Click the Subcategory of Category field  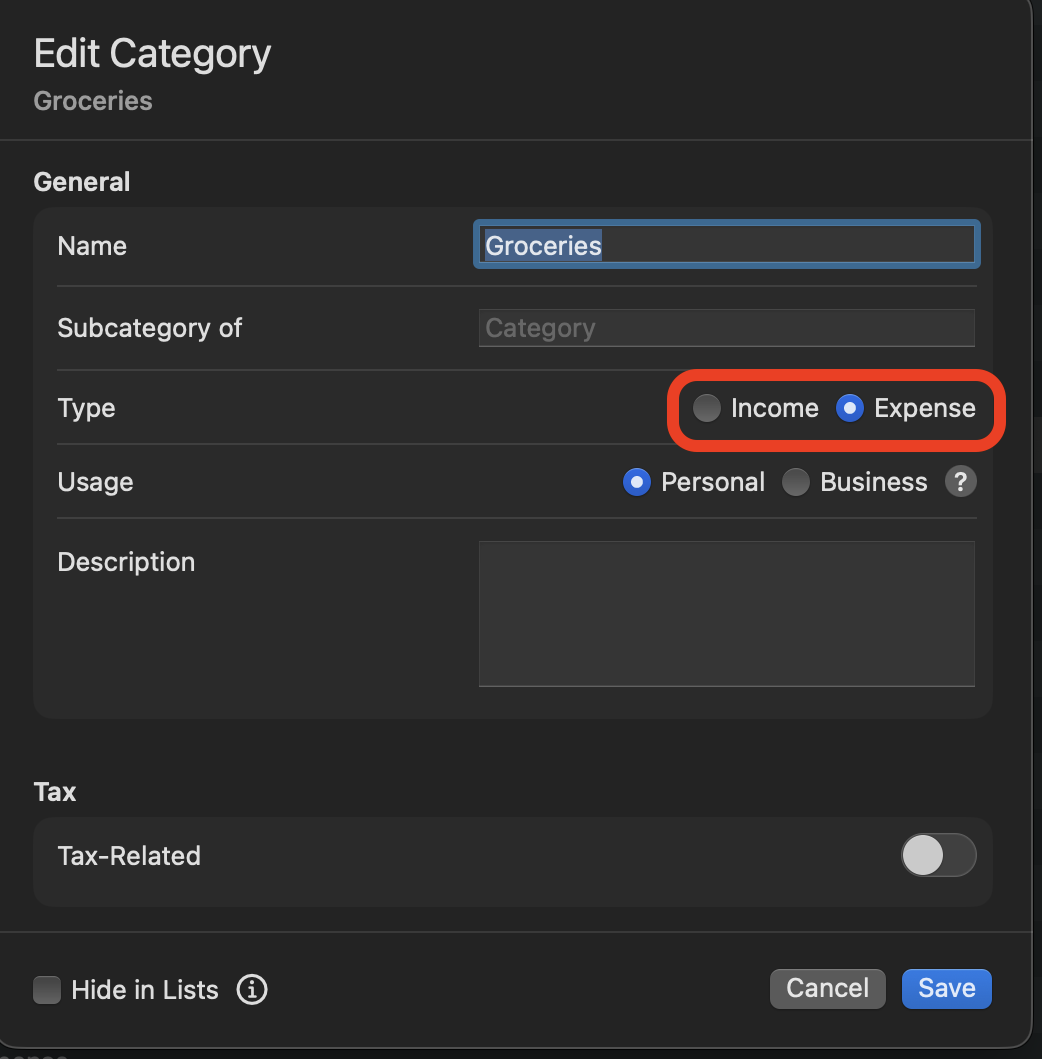[x=726, y=328]
